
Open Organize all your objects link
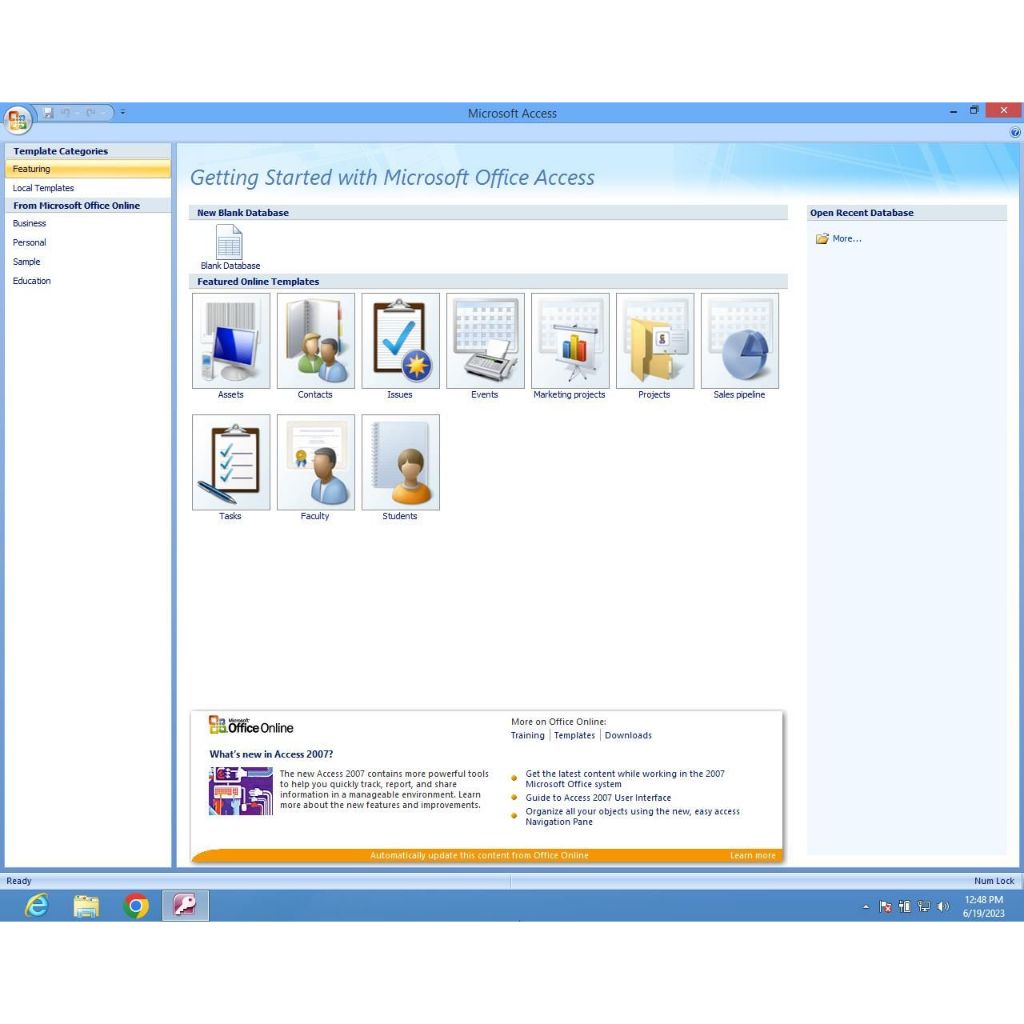(x=632, y=817)
